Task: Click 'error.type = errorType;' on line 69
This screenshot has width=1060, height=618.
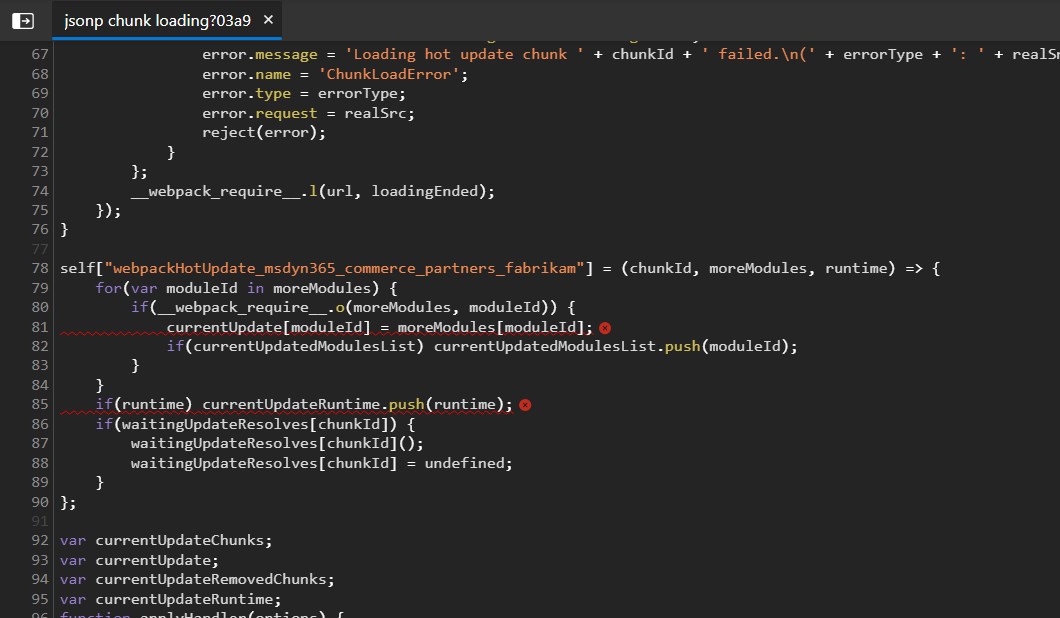Action: point(304,94)
